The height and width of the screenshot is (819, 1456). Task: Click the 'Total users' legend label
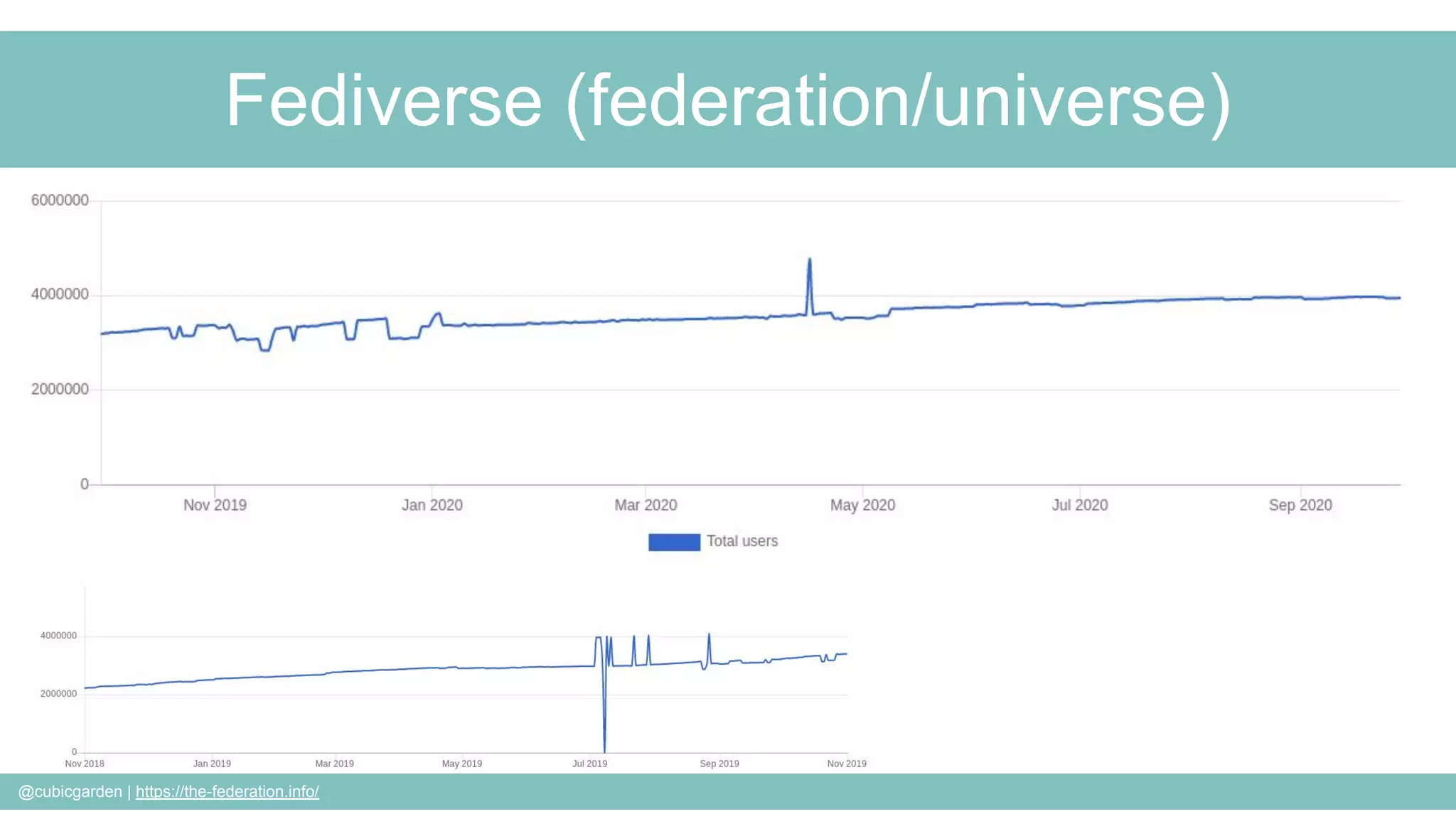742,541
